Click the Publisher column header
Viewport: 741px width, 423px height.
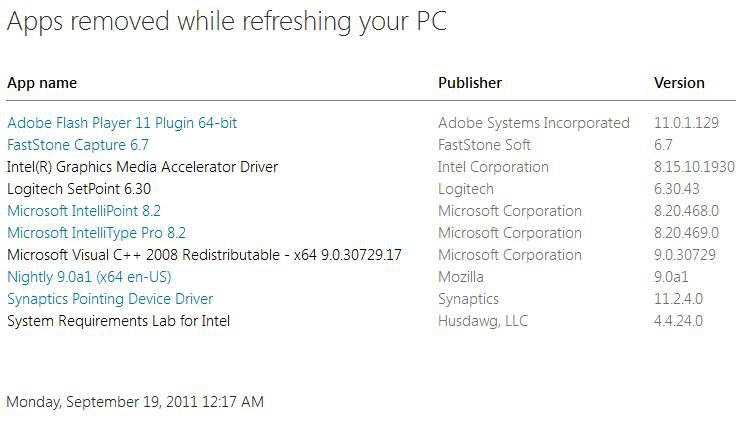pos(470,83)
